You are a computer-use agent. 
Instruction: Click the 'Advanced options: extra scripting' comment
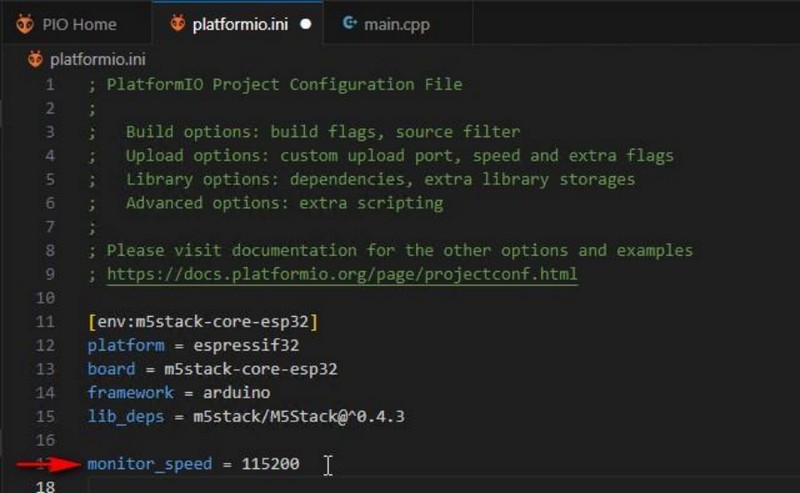(284, 203)
